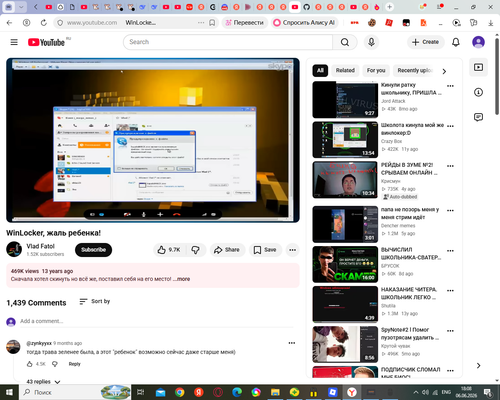Like the @zynkyyxx comment
This screenshot has width=500, height=400.
pos(30,364)
